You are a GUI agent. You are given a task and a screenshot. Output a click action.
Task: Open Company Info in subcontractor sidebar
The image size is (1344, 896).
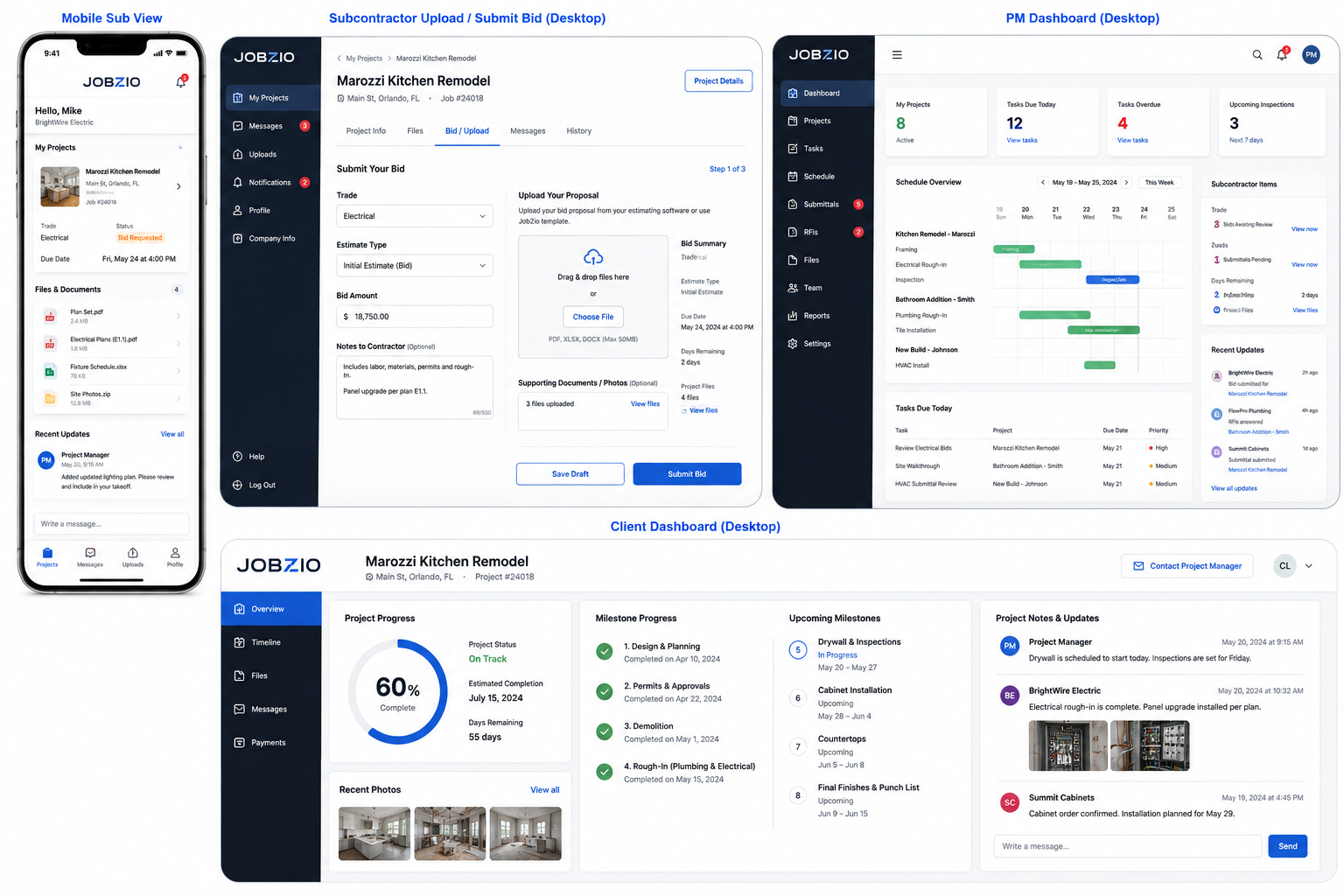(x=271, y=238)
